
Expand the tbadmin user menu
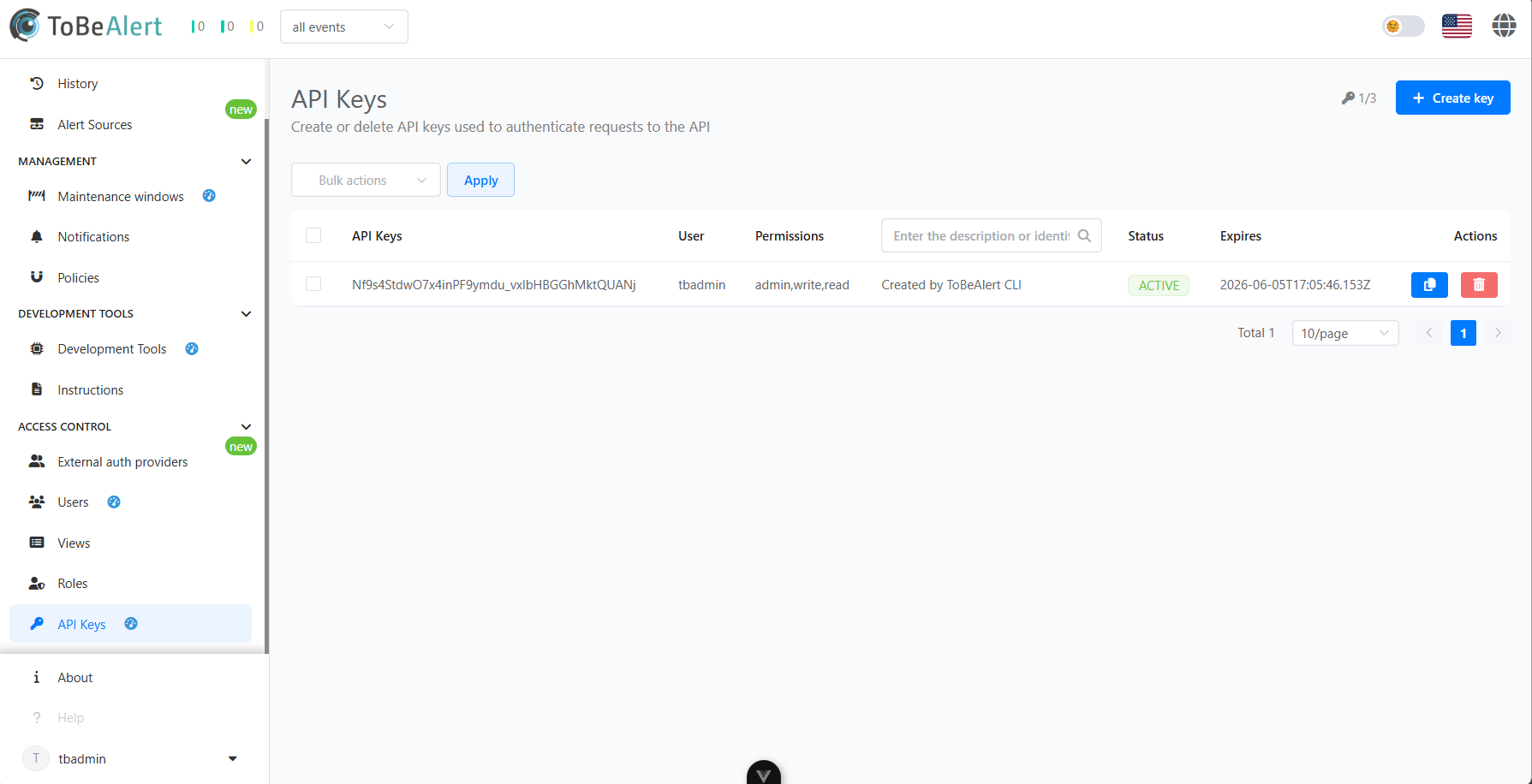point(232,758)
